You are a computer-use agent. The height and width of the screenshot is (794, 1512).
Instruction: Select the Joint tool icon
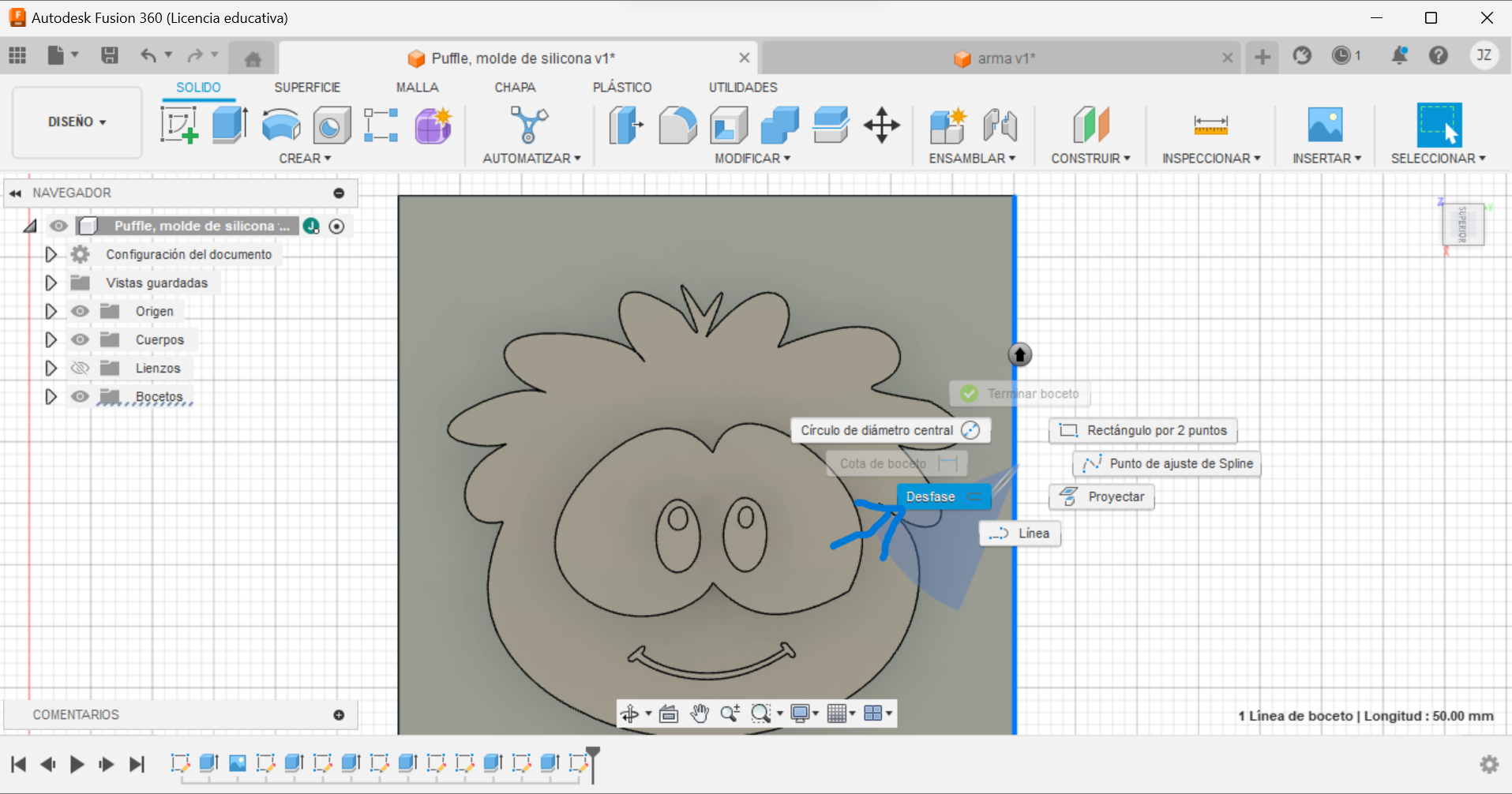tap(1000, 125)
